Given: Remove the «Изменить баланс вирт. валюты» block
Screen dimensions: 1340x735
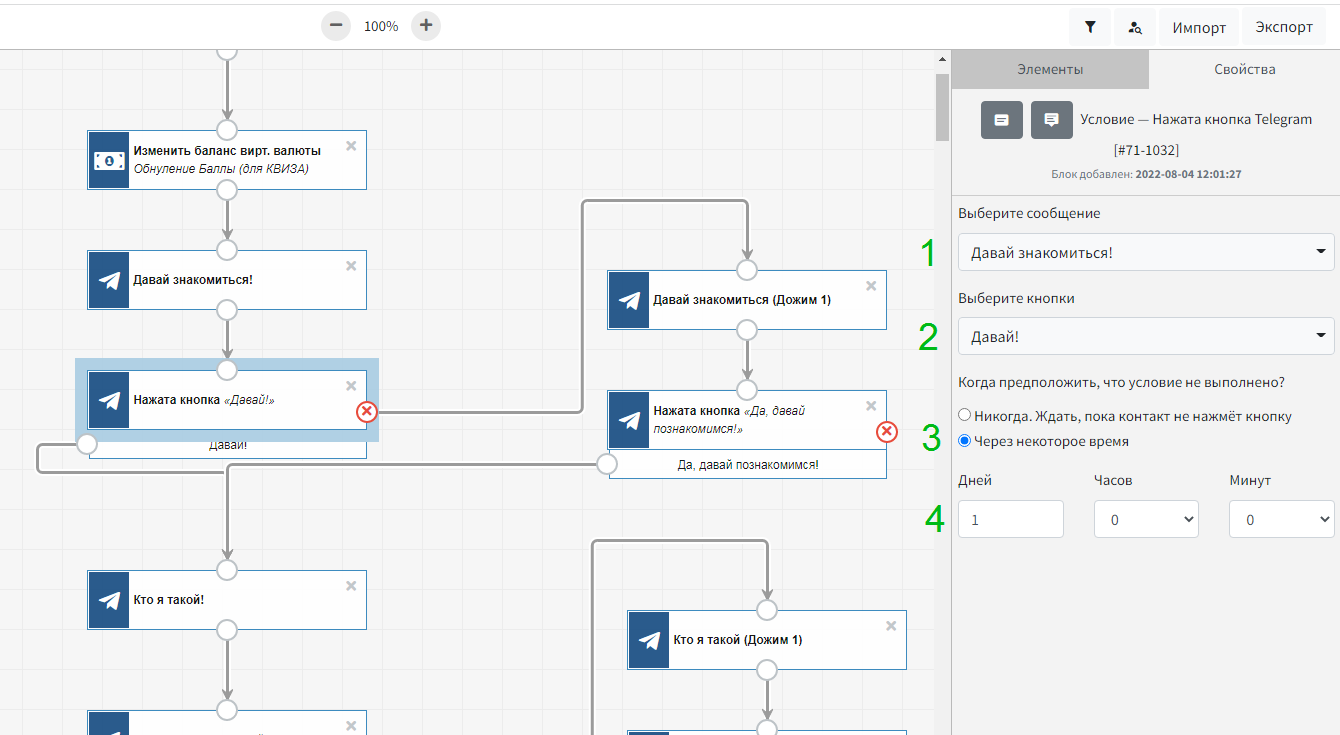Looking at the screenshot, I should 351,146.
